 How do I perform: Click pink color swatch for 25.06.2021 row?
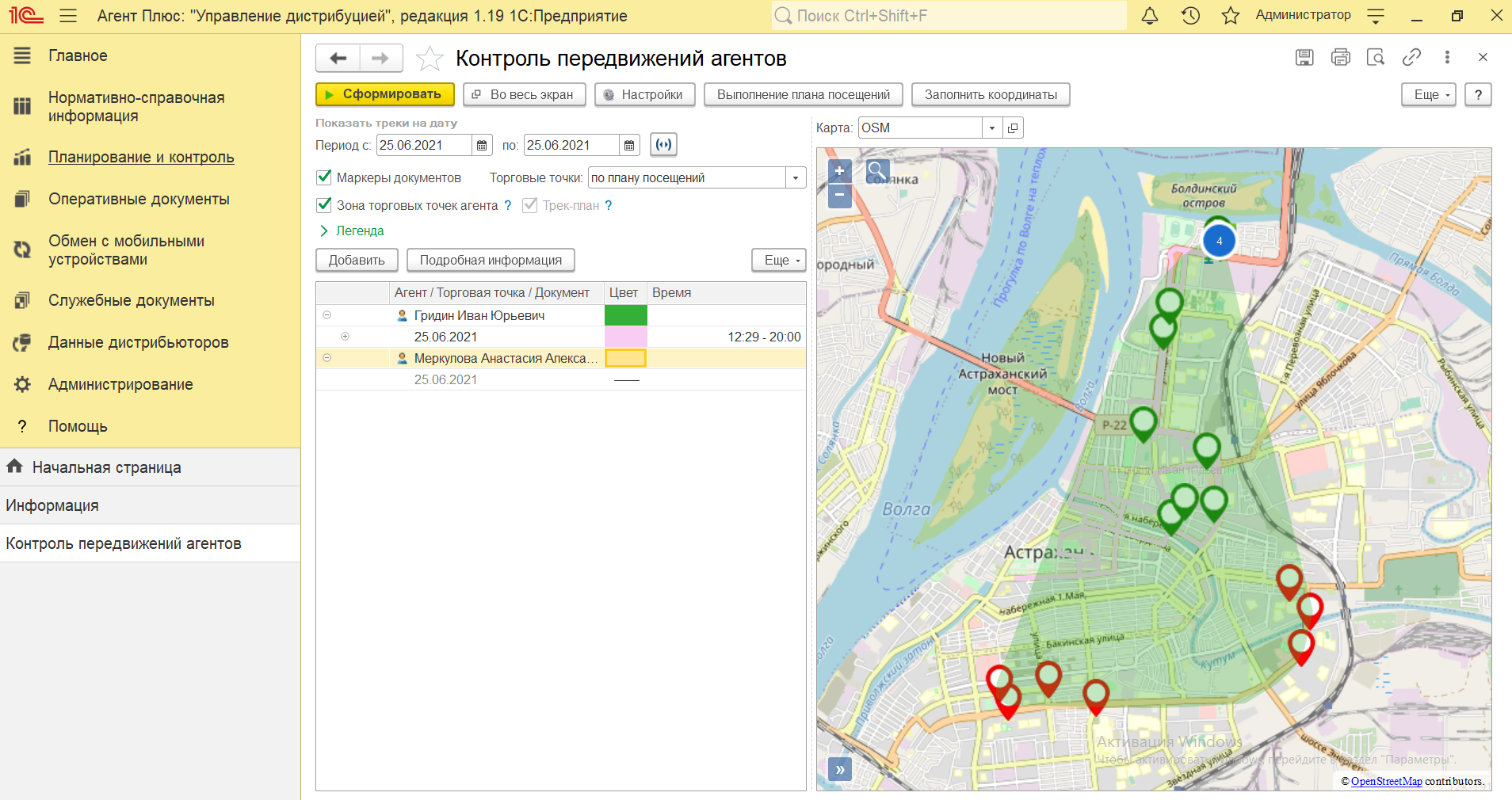point(626,337)
